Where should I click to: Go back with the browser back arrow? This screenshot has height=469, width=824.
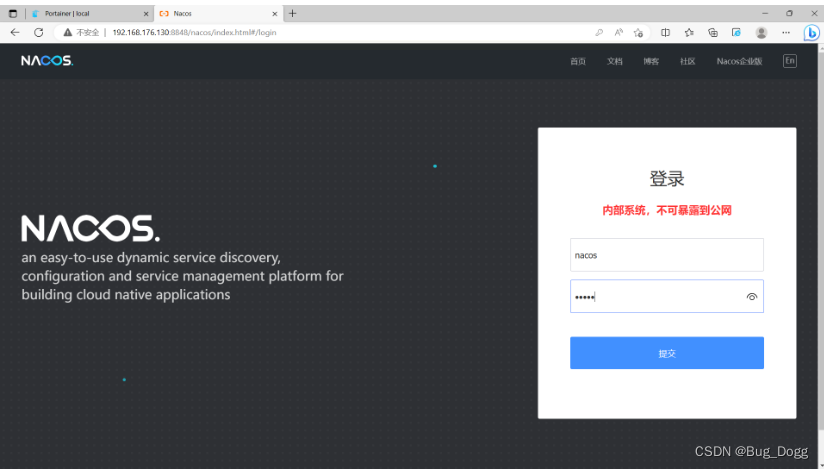15,33
